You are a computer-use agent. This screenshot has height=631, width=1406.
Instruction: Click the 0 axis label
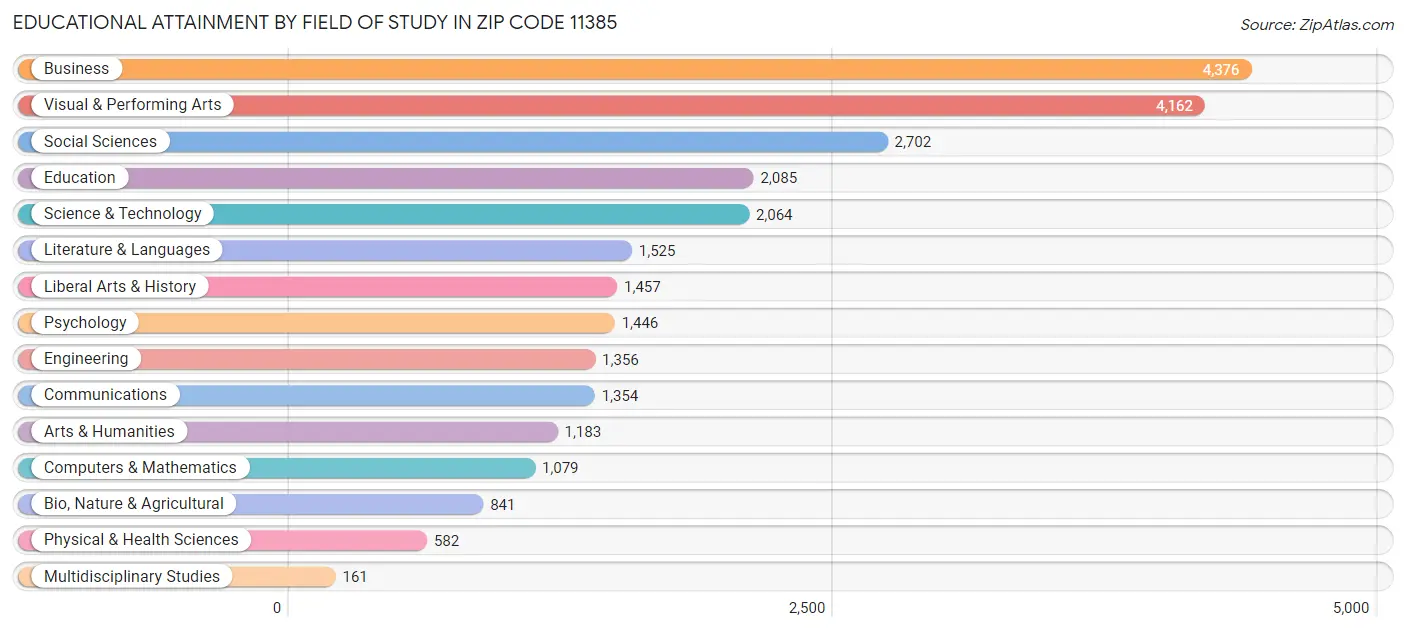tap(277, 607)
